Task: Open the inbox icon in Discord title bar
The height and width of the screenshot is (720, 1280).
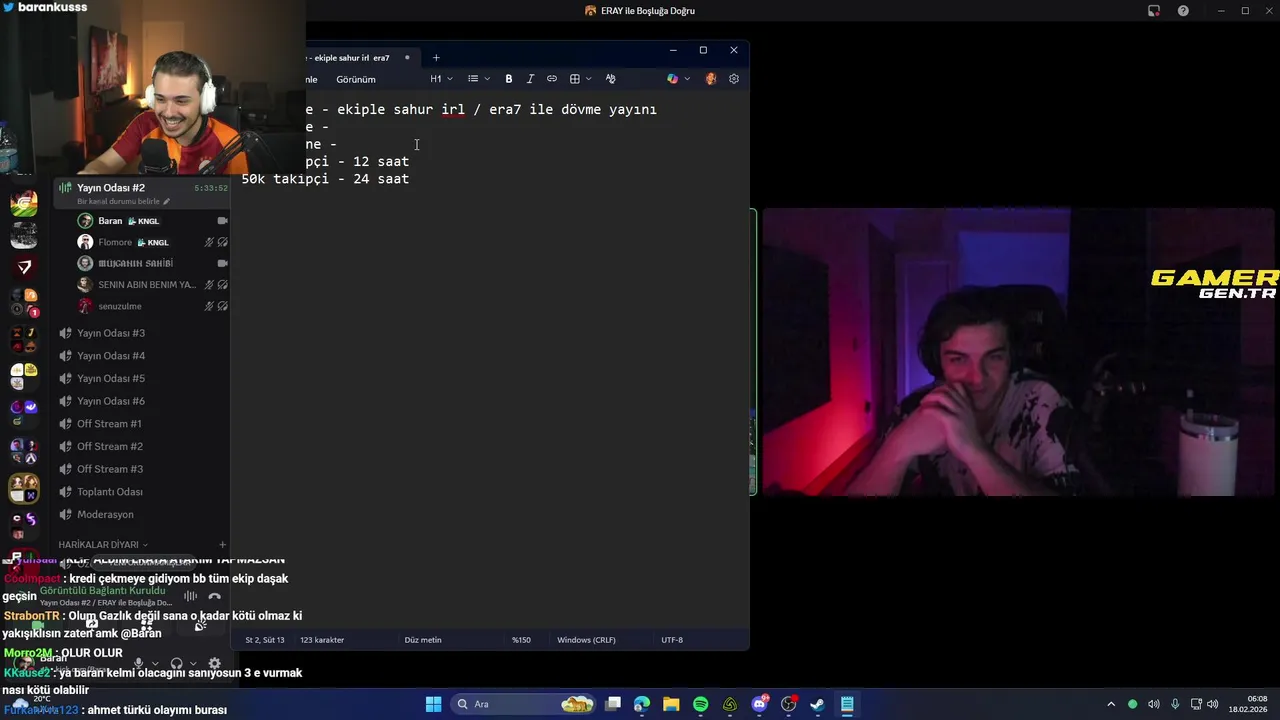Action: point(1153,11)
